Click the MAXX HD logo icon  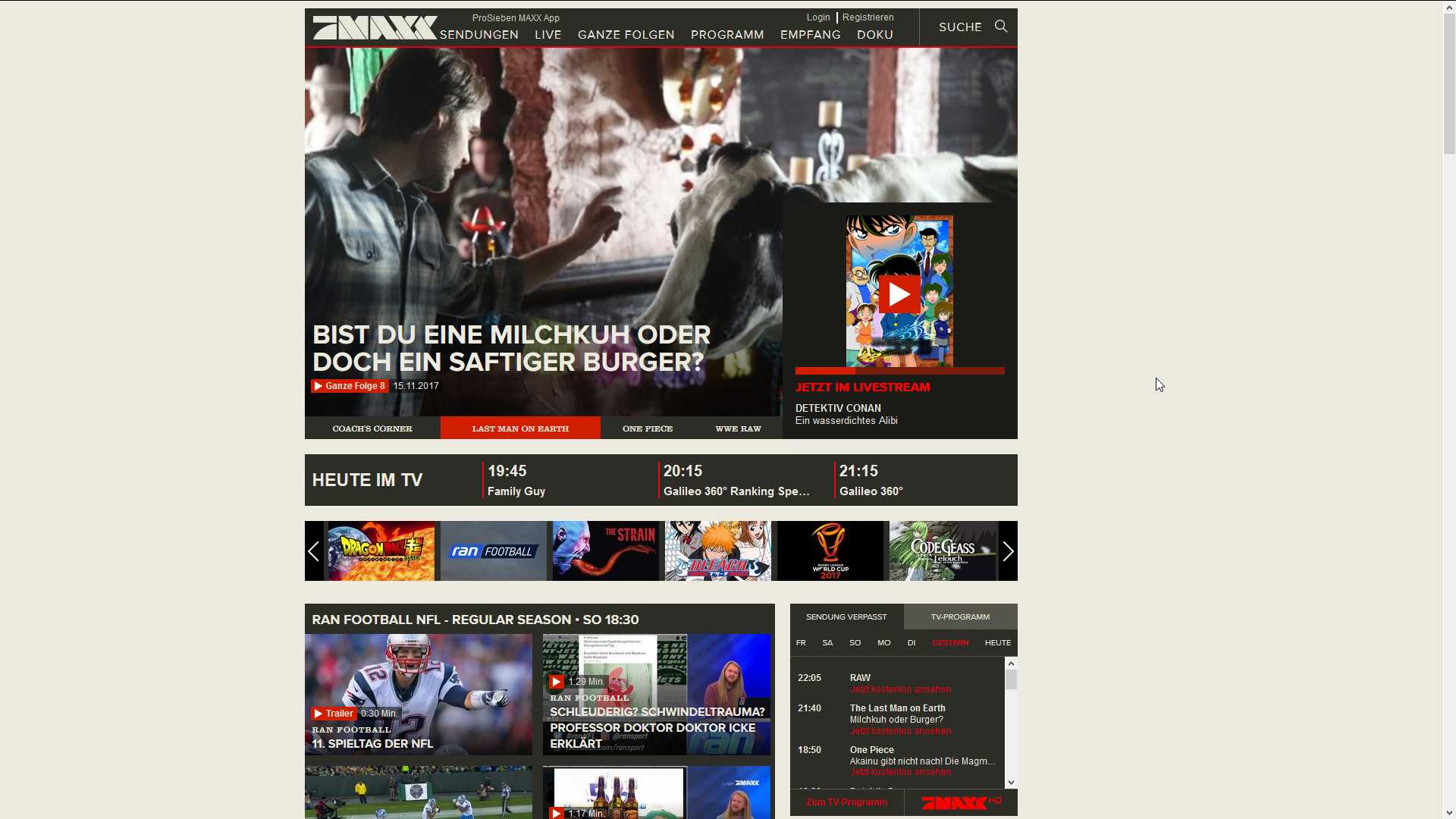click(960, 802)
